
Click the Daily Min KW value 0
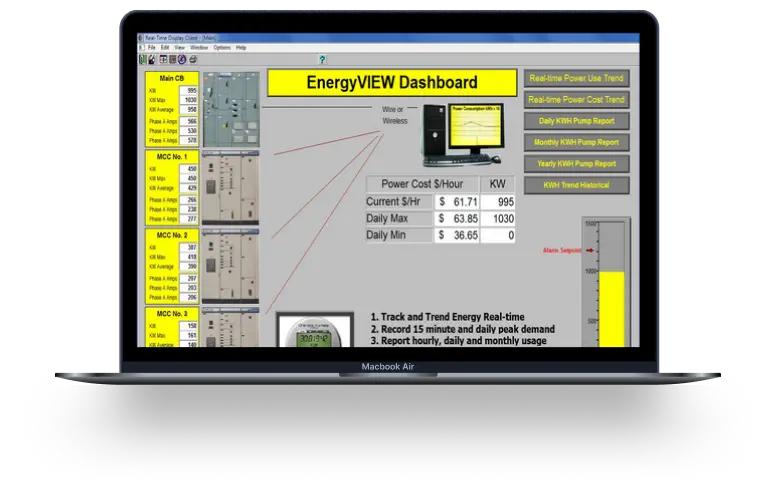coord(498,236)
